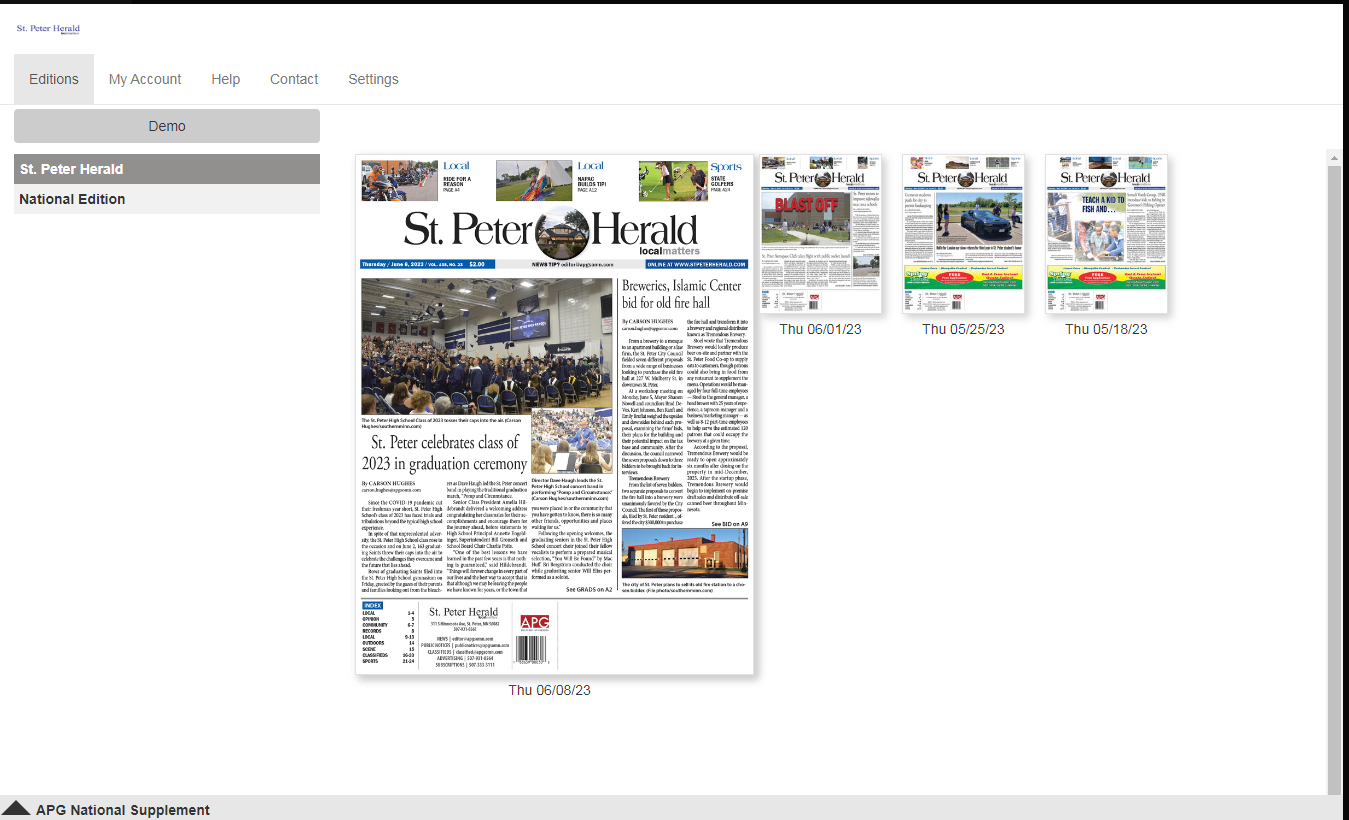Screen dimensions: 1349x820
Task: Expand the APG National Supplement panel
Action: (x=122, y=810)
